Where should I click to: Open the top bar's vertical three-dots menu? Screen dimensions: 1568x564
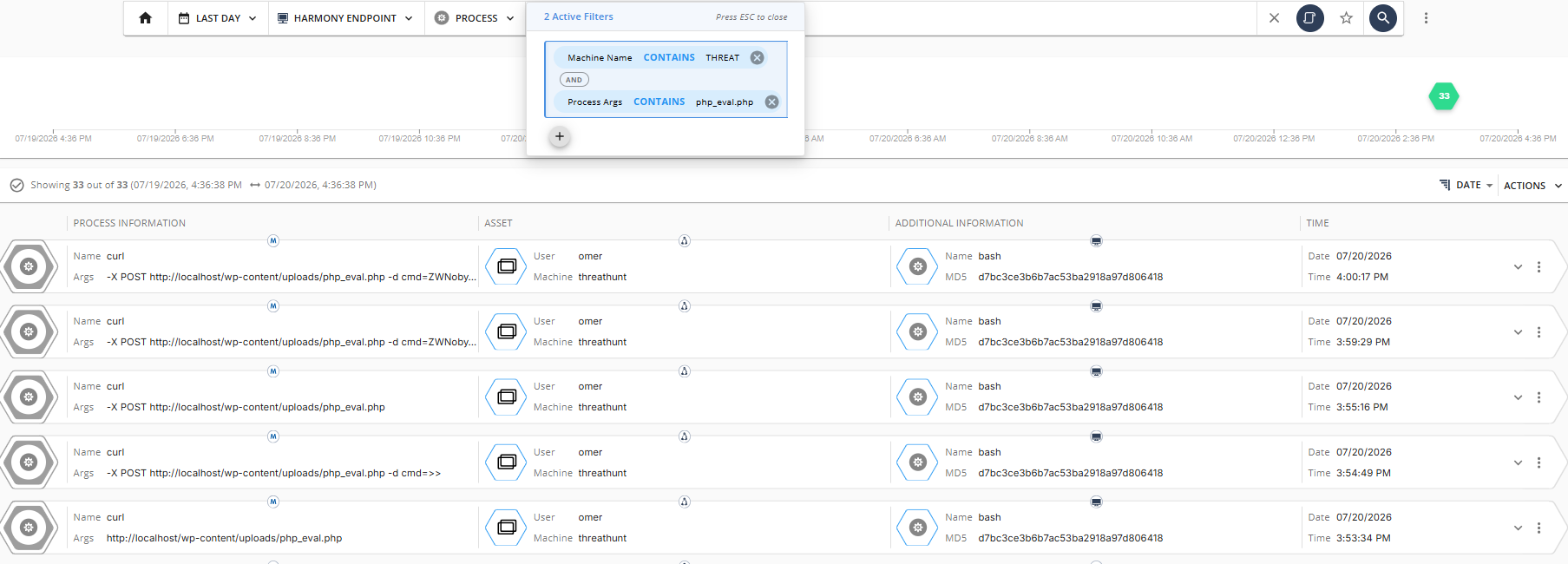pos(1426,17)
